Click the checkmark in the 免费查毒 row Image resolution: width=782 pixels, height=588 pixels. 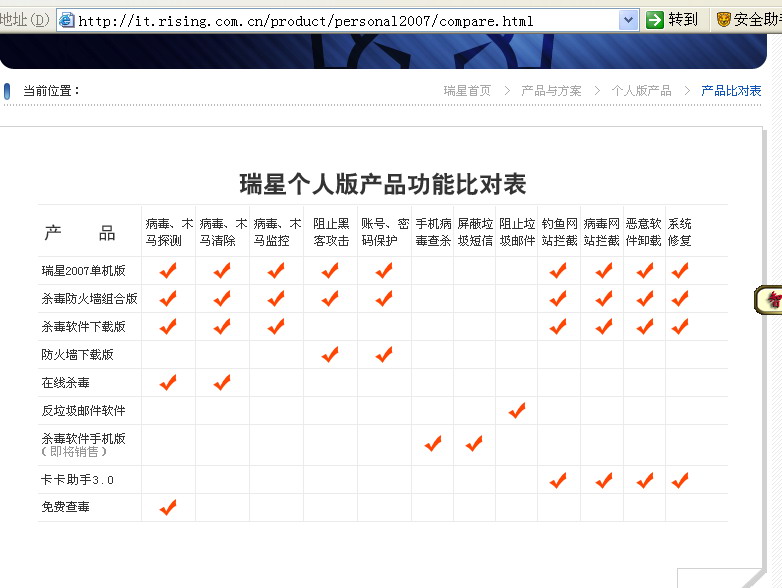tap(168, 507)
